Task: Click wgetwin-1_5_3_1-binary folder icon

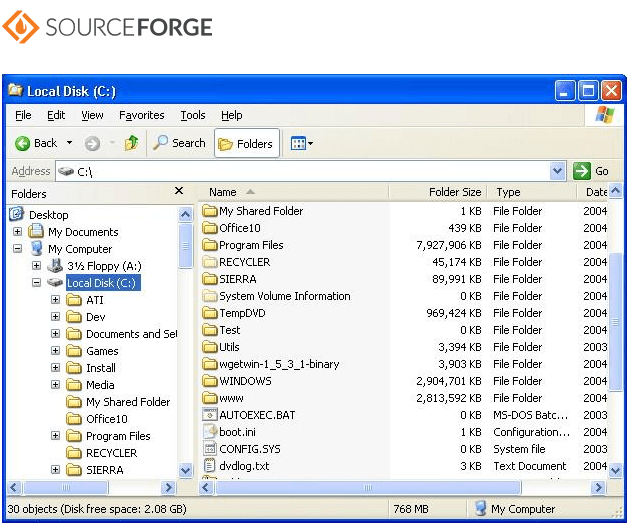Action: tap(210, 364)
